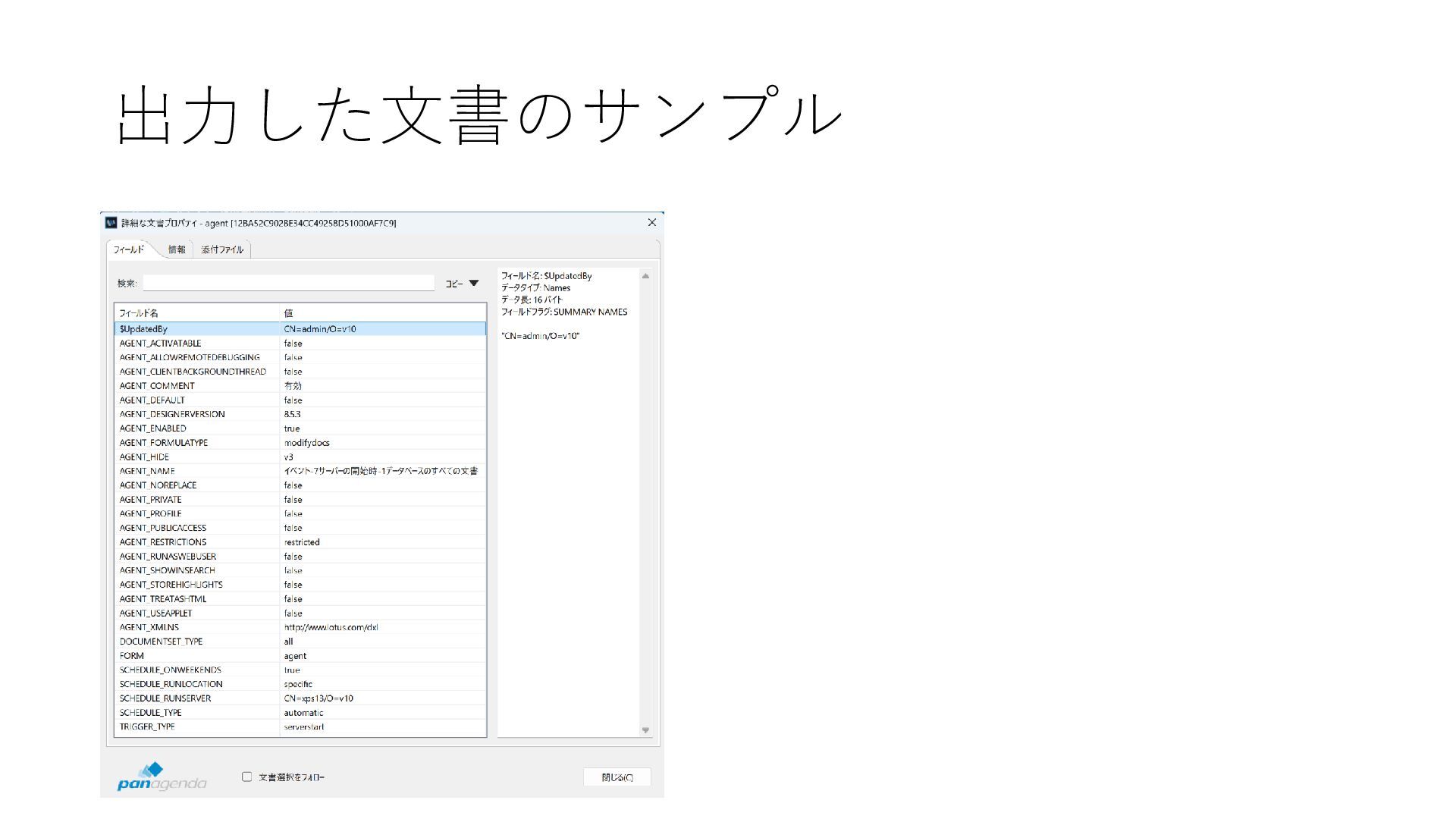This screenshot has height=819, width=1456.
Task: Sort by フィールド名 column header
Action: click(x=196, y=313)
